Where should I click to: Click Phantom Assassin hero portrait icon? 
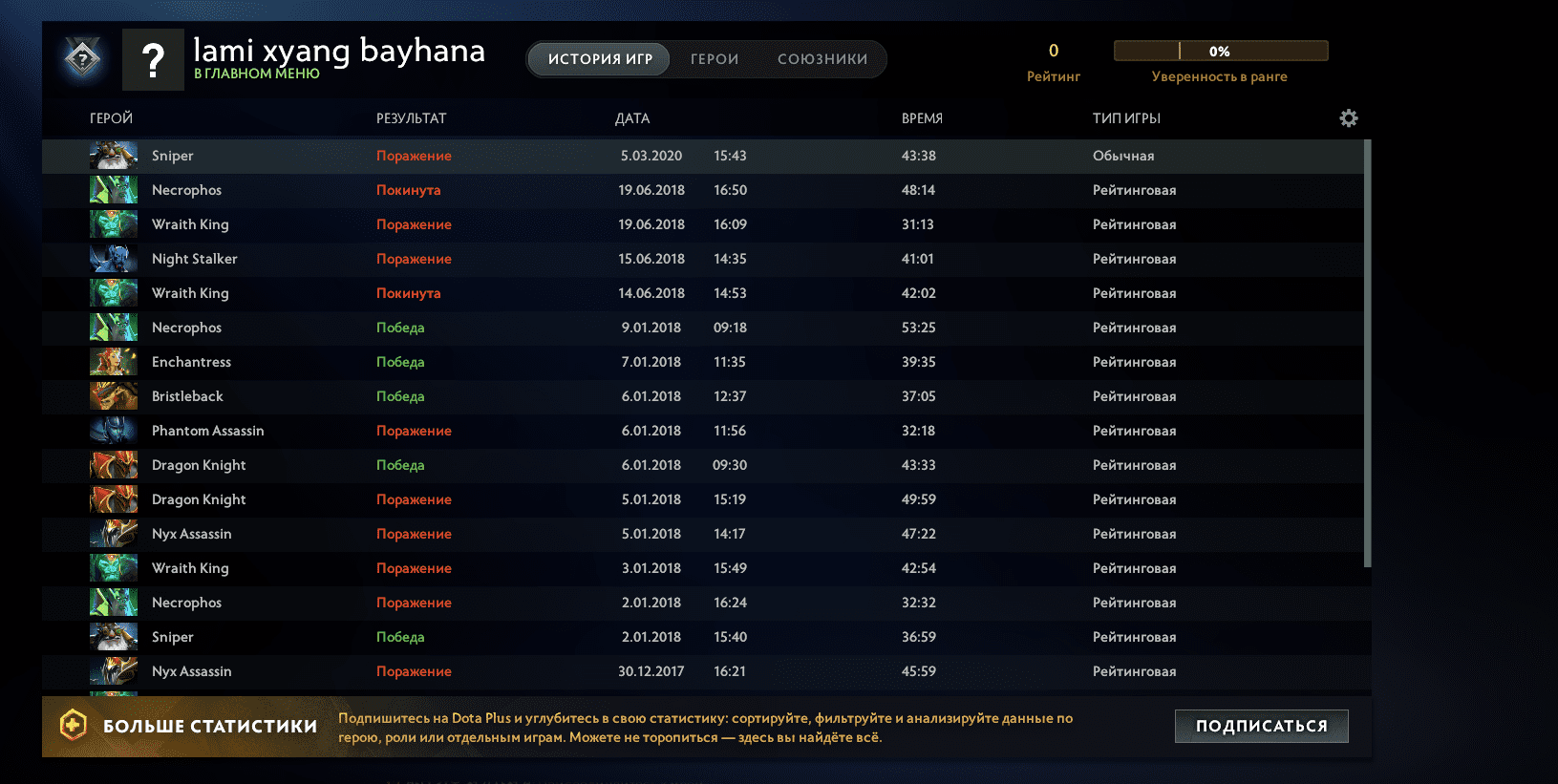click(113, 431)
